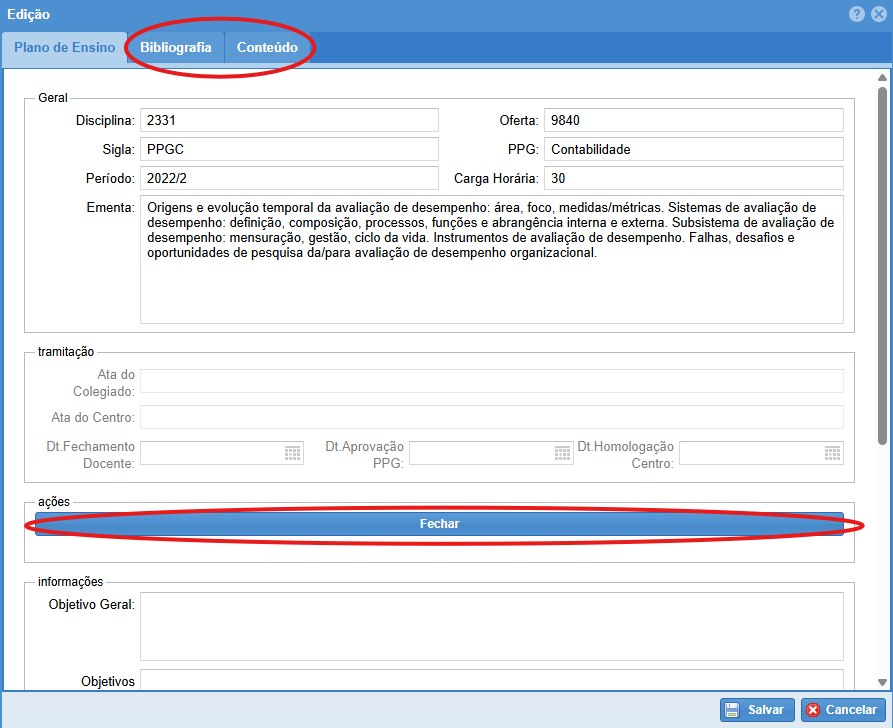Switch to the Conteúdo tab

267,48
